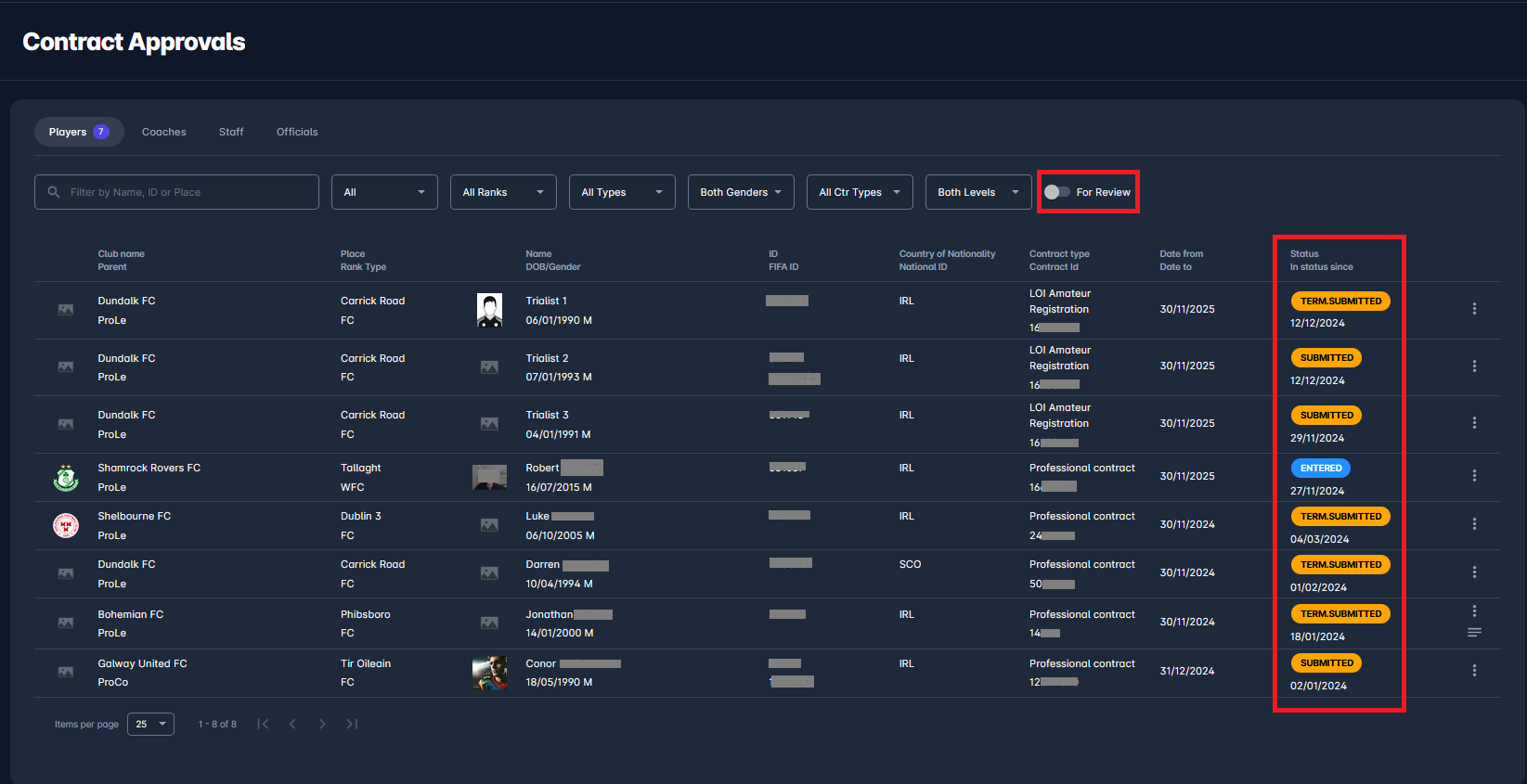
Task: Open the Both Genders dropdown
Action: coord(741,192)
